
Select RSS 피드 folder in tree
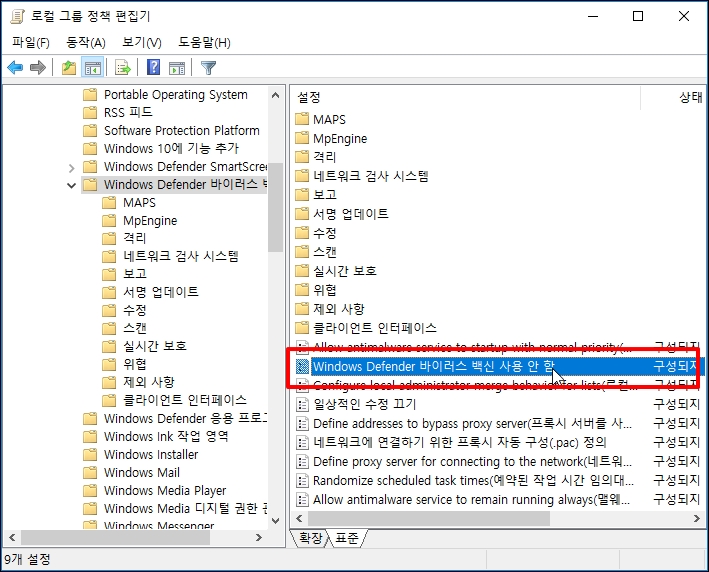tap(128, 112)
